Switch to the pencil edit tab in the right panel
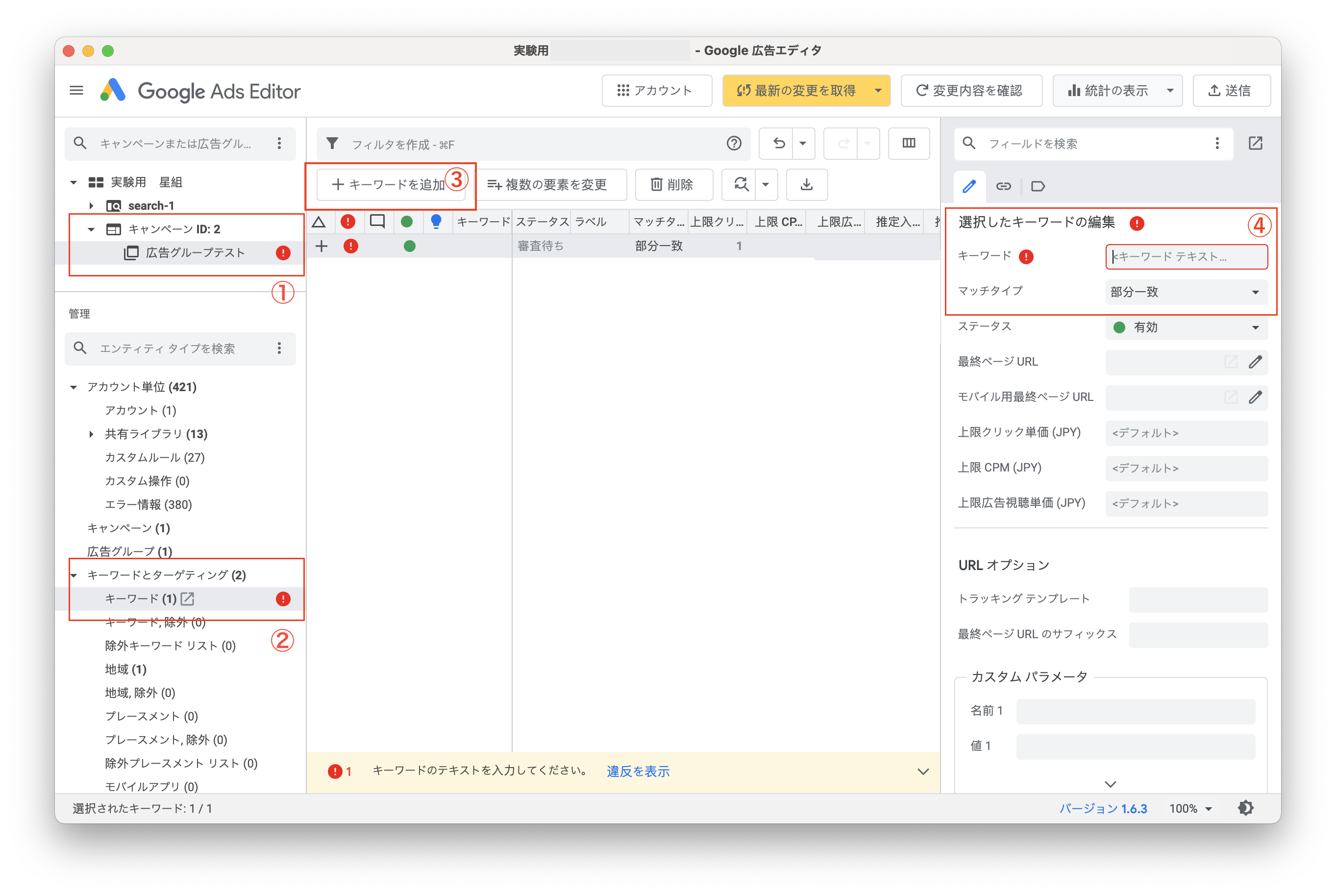Screen dimensions: 1336x896 pos(969,186)
